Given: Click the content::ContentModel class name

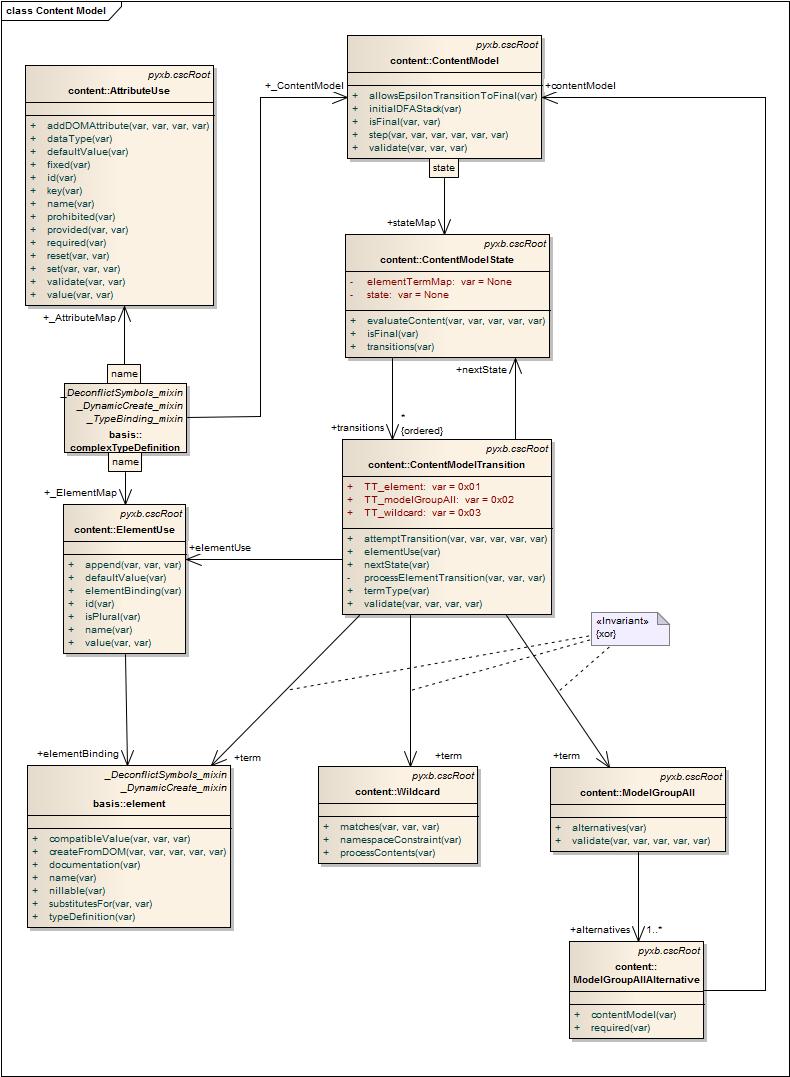Looking at the screenshot, I should coord(444,60).
